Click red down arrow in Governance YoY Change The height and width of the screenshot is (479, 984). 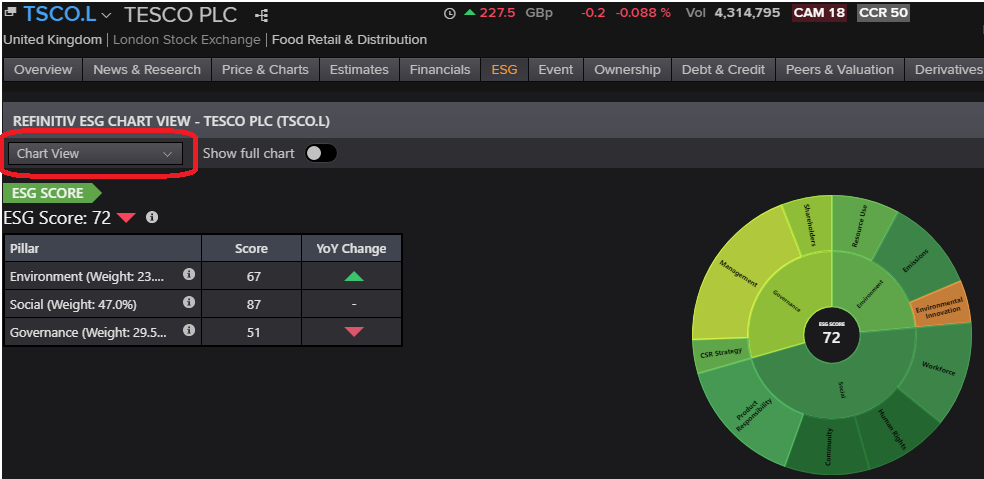(352, 332)
